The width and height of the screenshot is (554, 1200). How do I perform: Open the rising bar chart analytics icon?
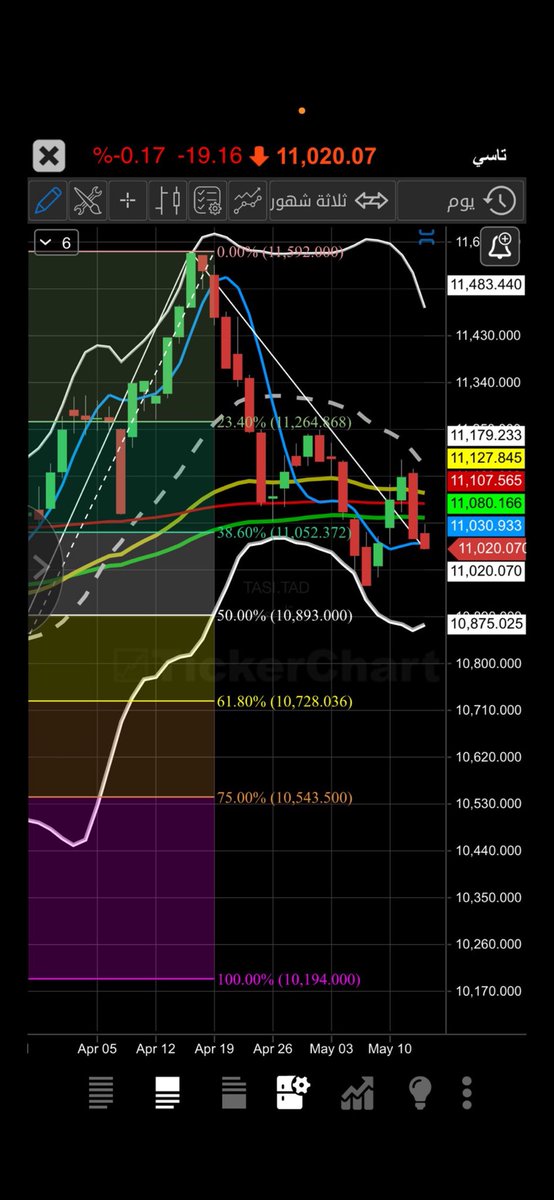357,1092
